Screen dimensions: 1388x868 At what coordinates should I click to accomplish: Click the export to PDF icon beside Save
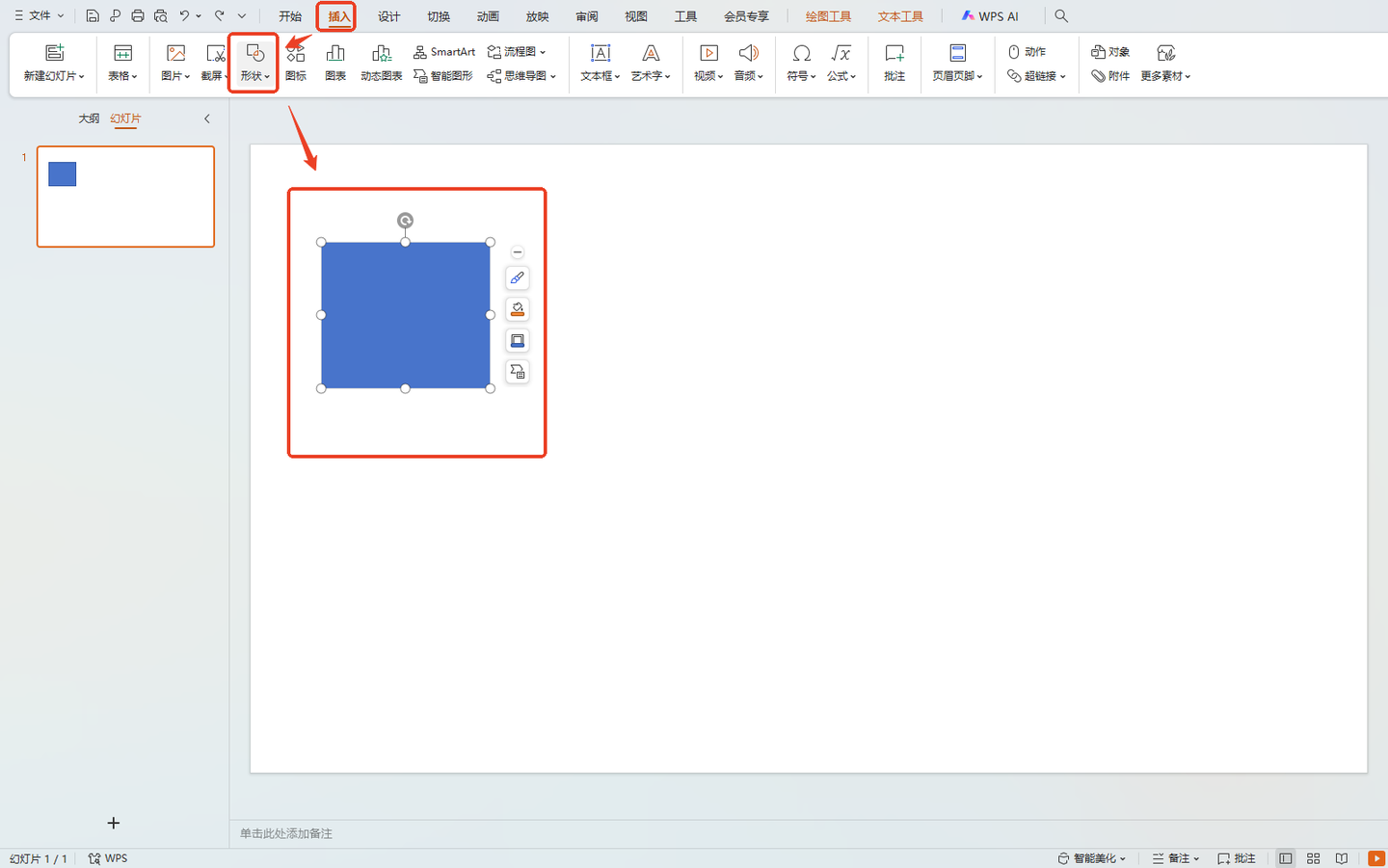(116, 15)
